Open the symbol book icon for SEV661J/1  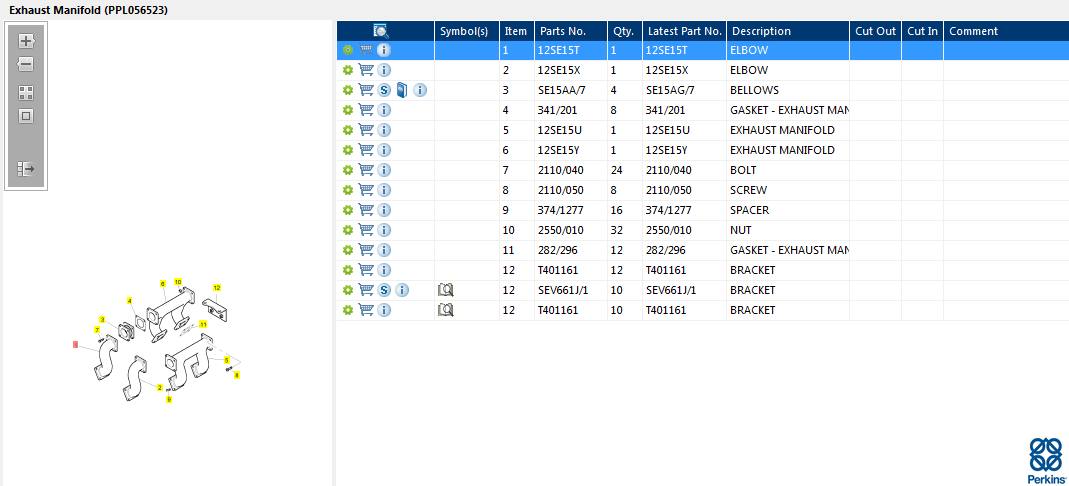point(445,290)
